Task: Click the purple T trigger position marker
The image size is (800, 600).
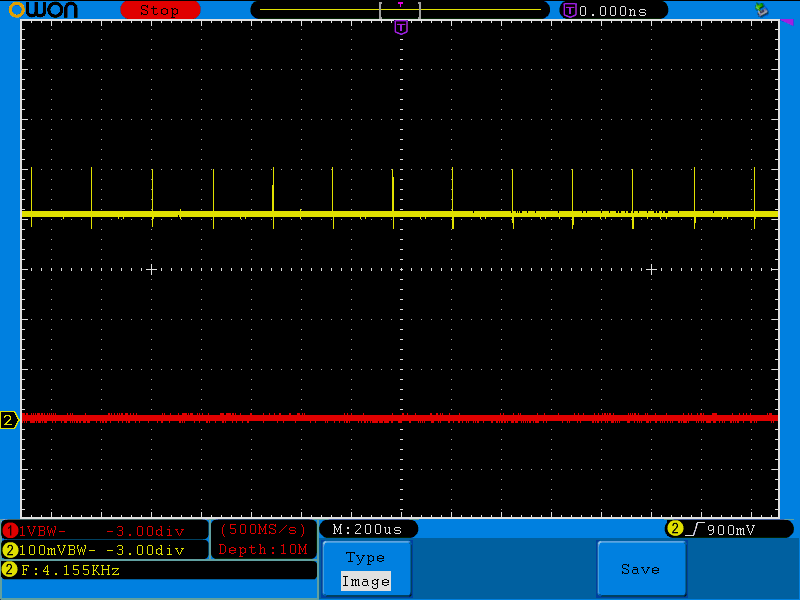Action: [401, 28]
